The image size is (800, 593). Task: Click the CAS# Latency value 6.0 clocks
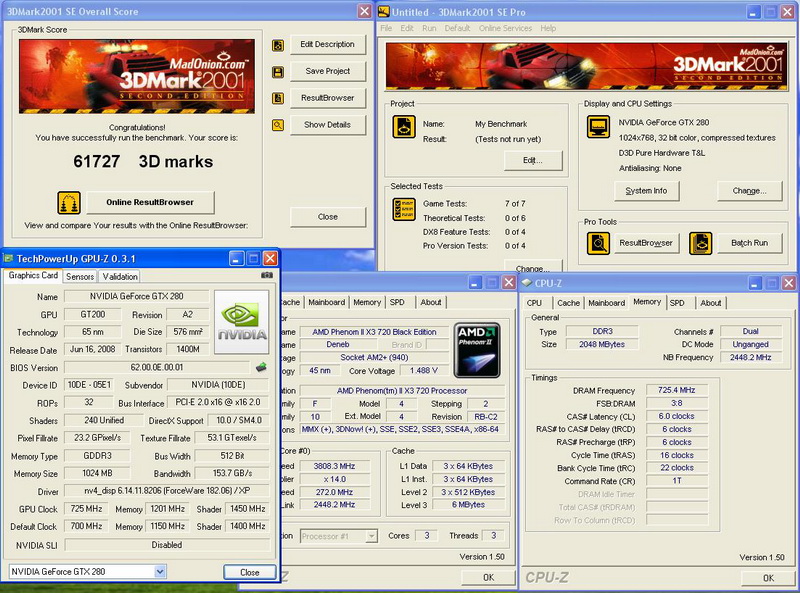click(x=677, y=416)
